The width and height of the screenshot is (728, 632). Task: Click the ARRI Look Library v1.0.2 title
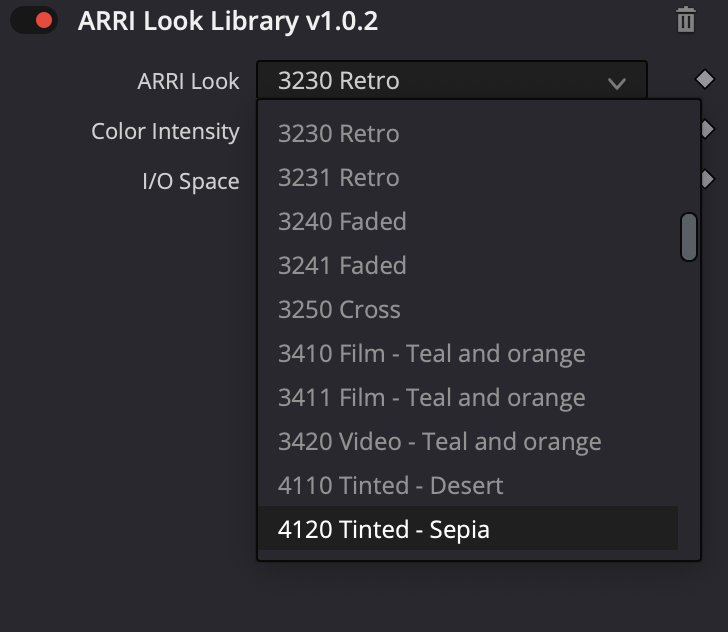click(228, 21)
